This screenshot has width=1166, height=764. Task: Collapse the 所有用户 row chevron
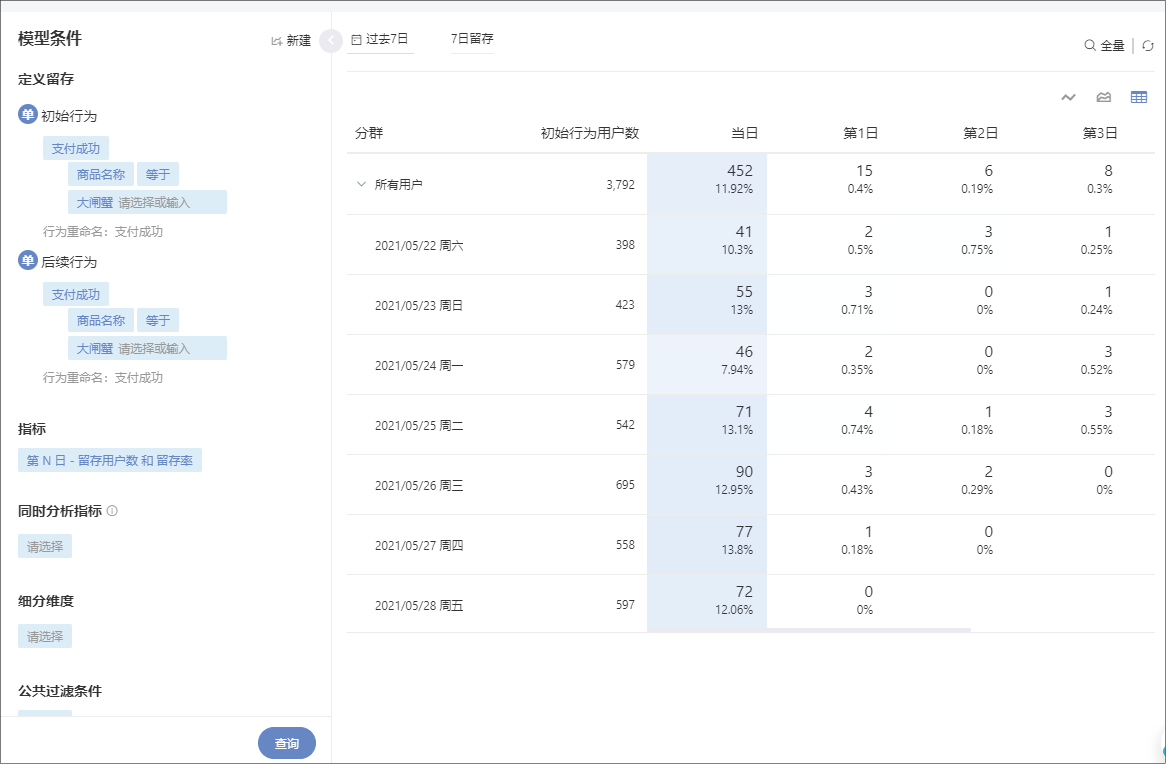click(361, 184)
